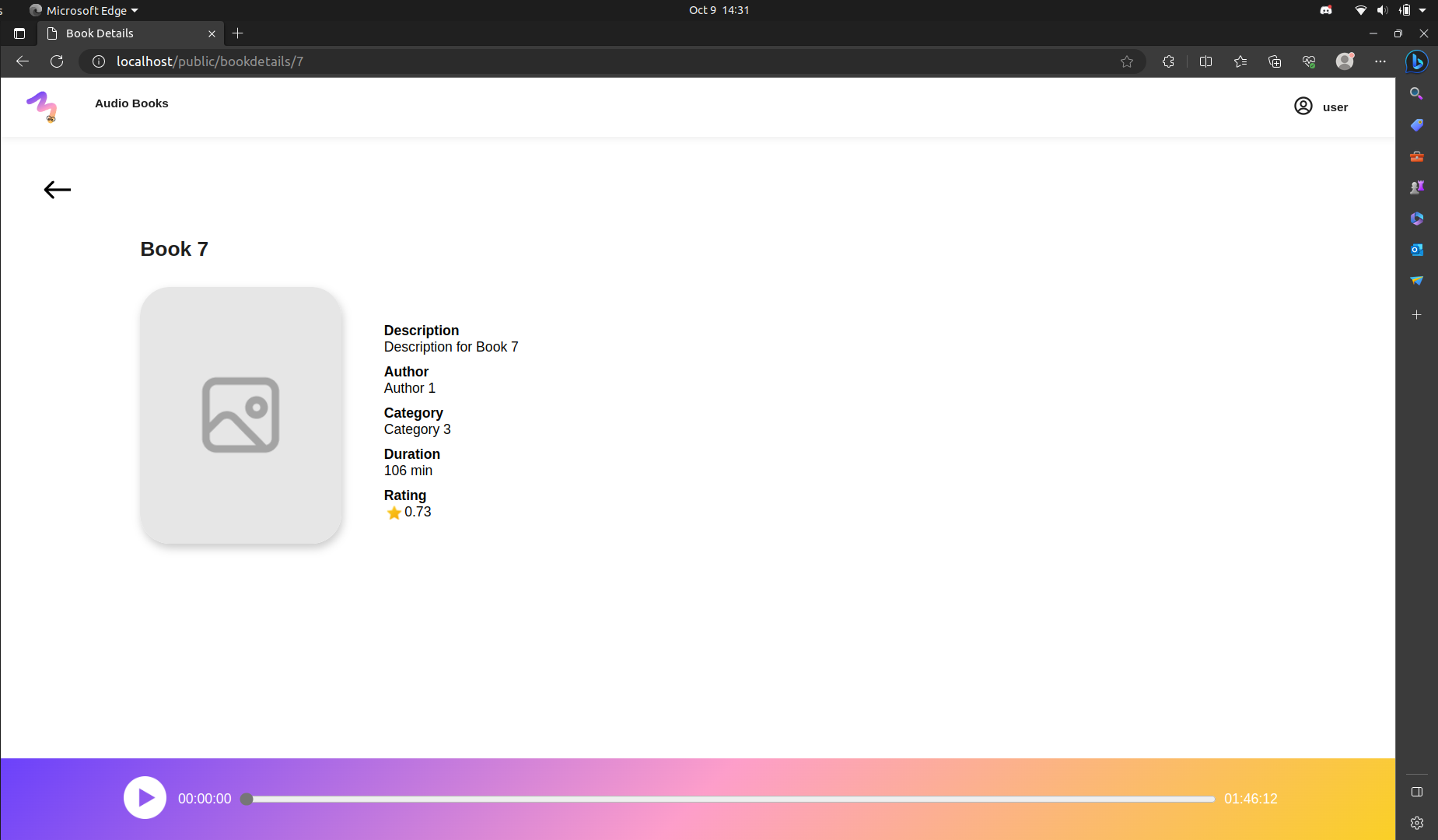Close the Book Details tab
Viewport: 1438px width, 840px height.
click(x=212, y=33)
